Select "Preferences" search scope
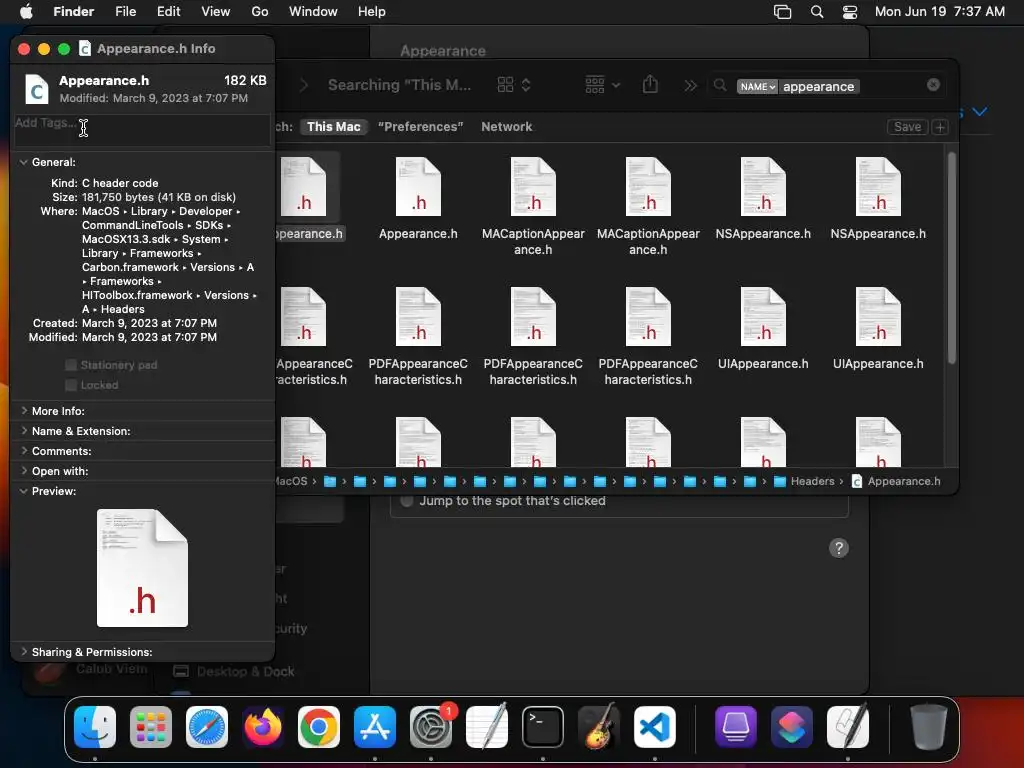The height and width of the screenshot is (768, 1024). [421, 127]
